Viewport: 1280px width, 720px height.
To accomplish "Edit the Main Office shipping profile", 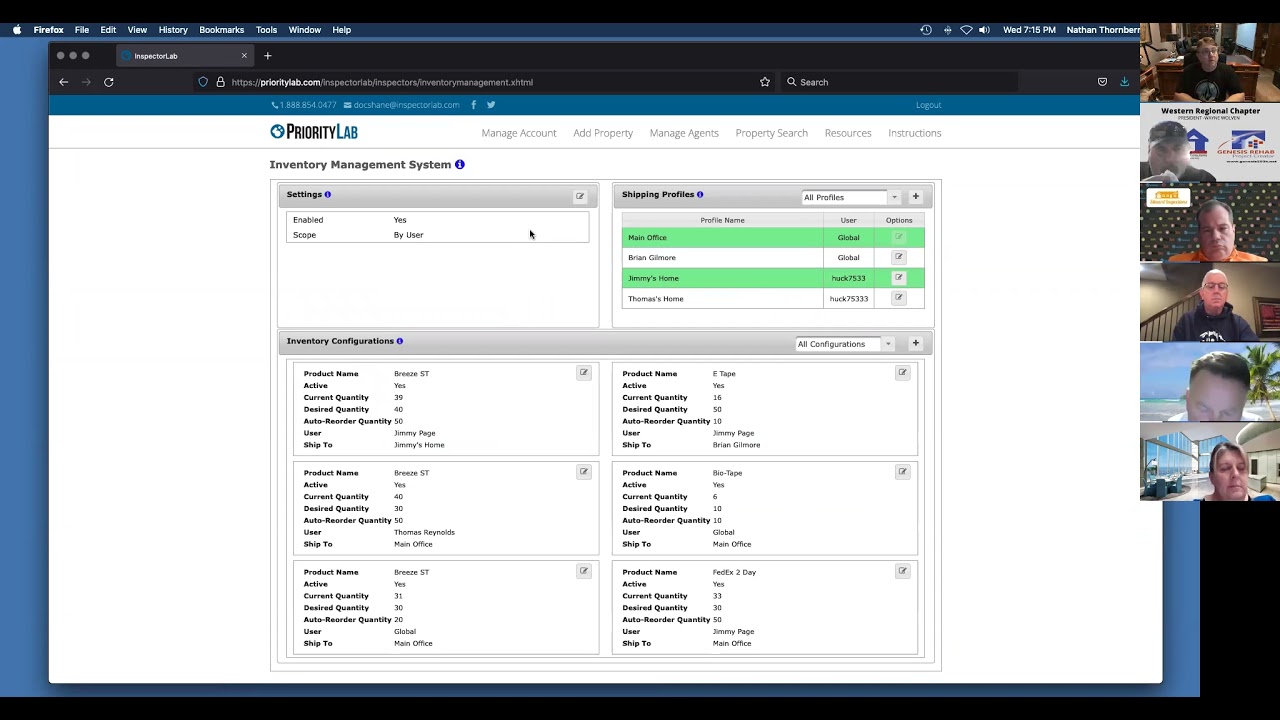I will (899, 237).
